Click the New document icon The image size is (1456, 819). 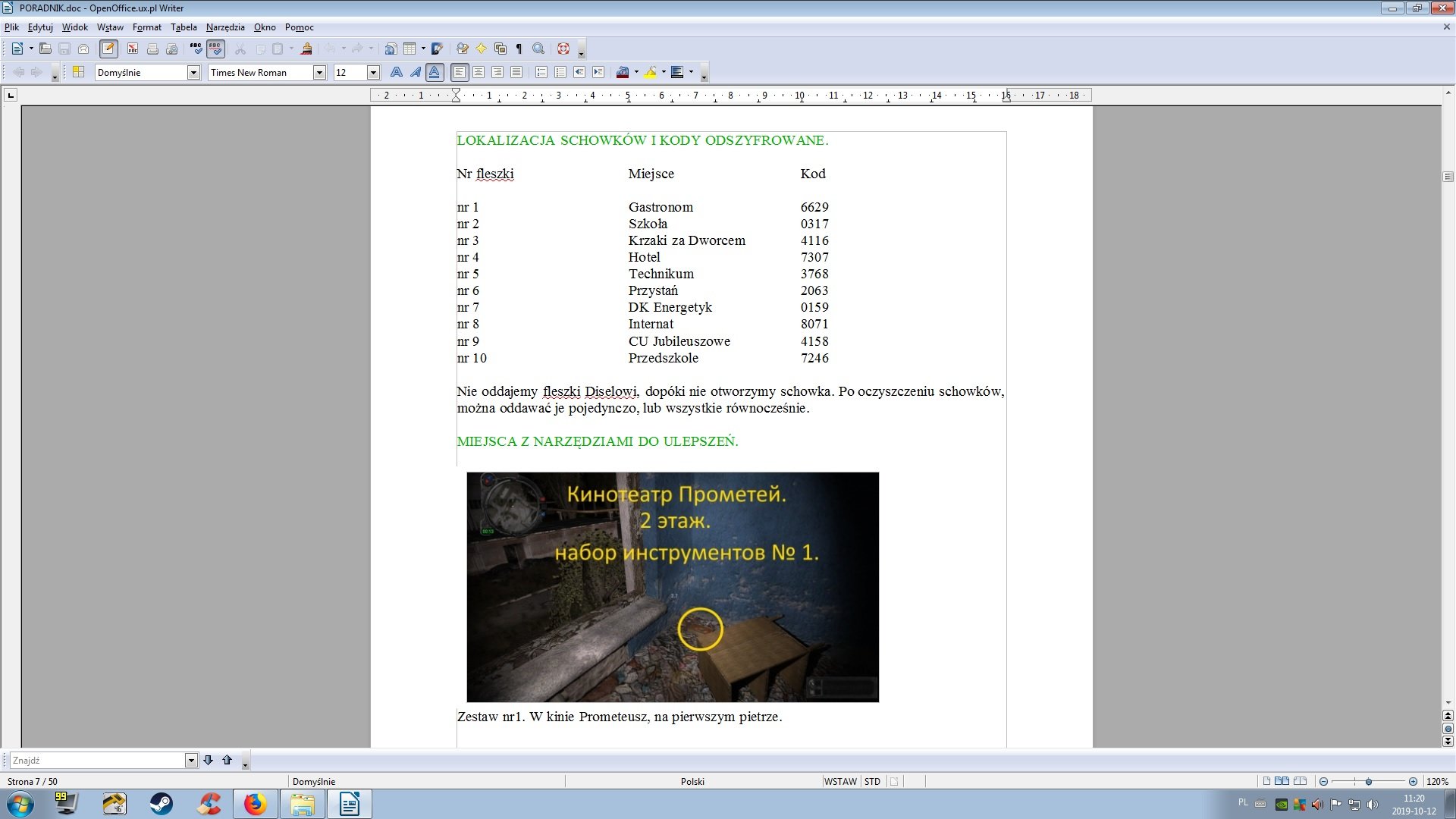pos(17,49)
